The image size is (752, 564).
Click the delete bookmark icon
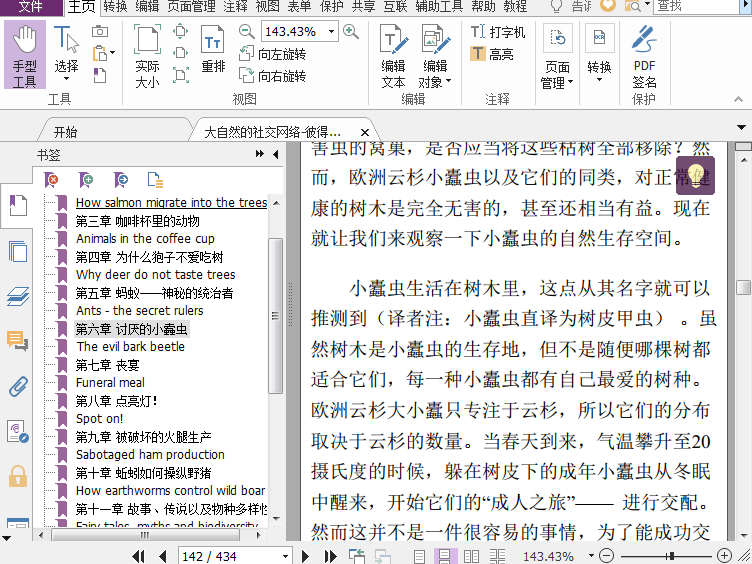coord(51,180)
